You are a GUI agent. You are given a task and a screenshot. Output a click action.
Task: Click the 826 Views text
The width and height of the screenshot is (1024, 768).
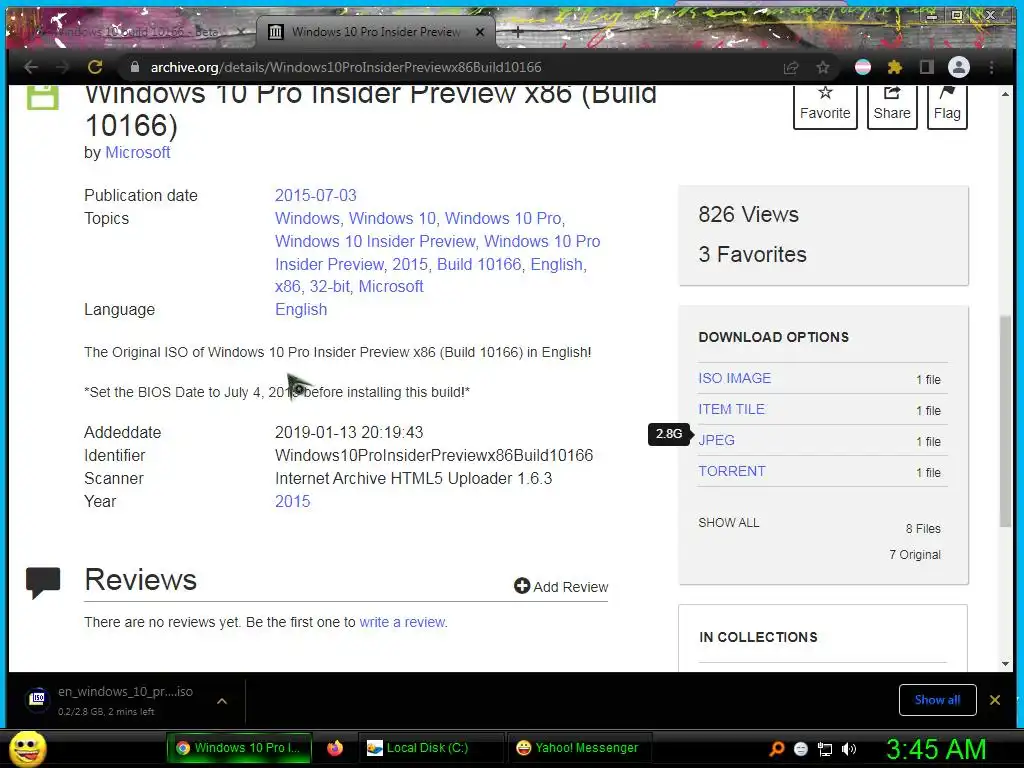coord(748,214)
